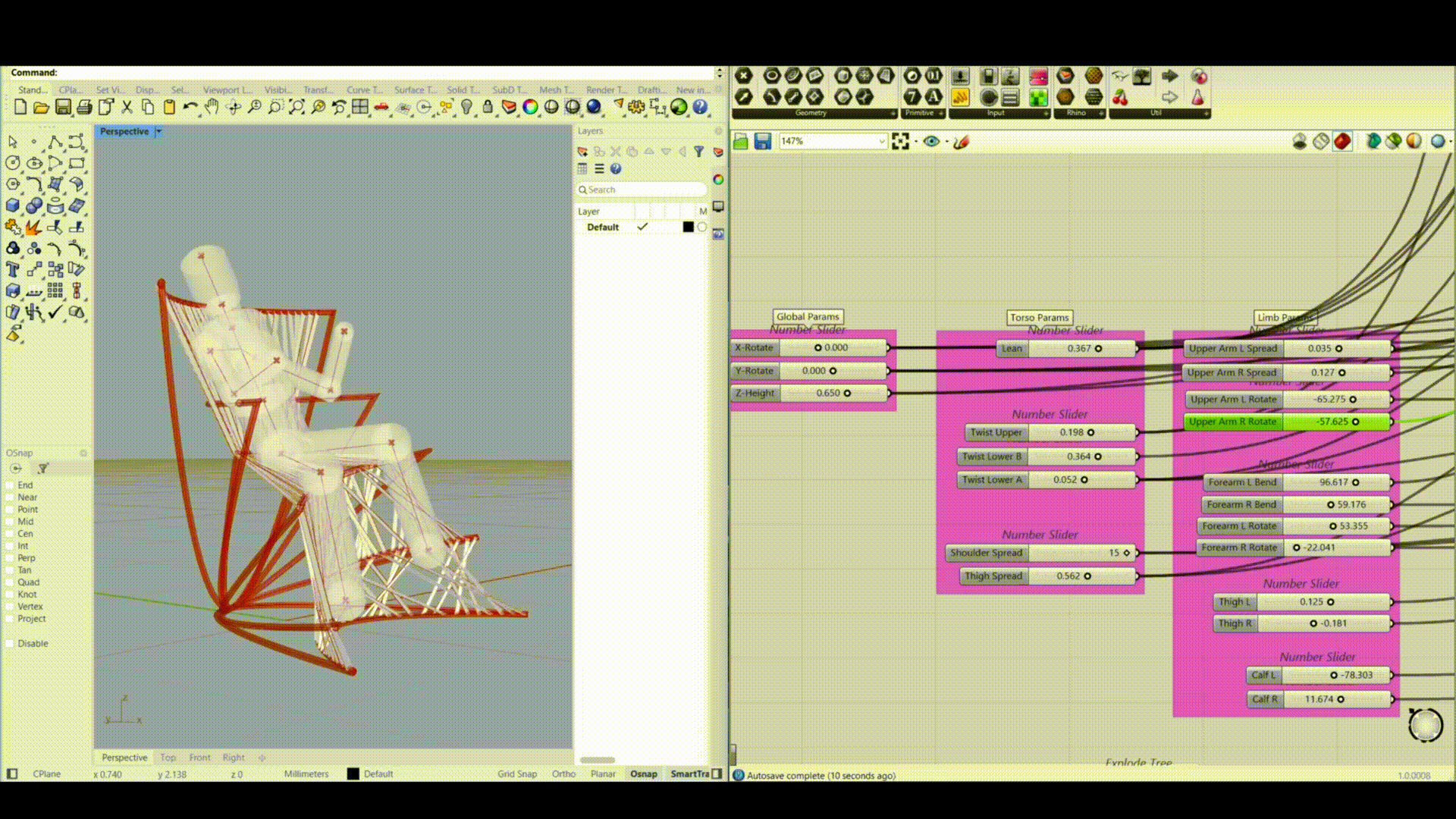Save Grasshopper file with the blue floppy icon
The height and width of the screenshot is (819, 1456).
(763, 141)
